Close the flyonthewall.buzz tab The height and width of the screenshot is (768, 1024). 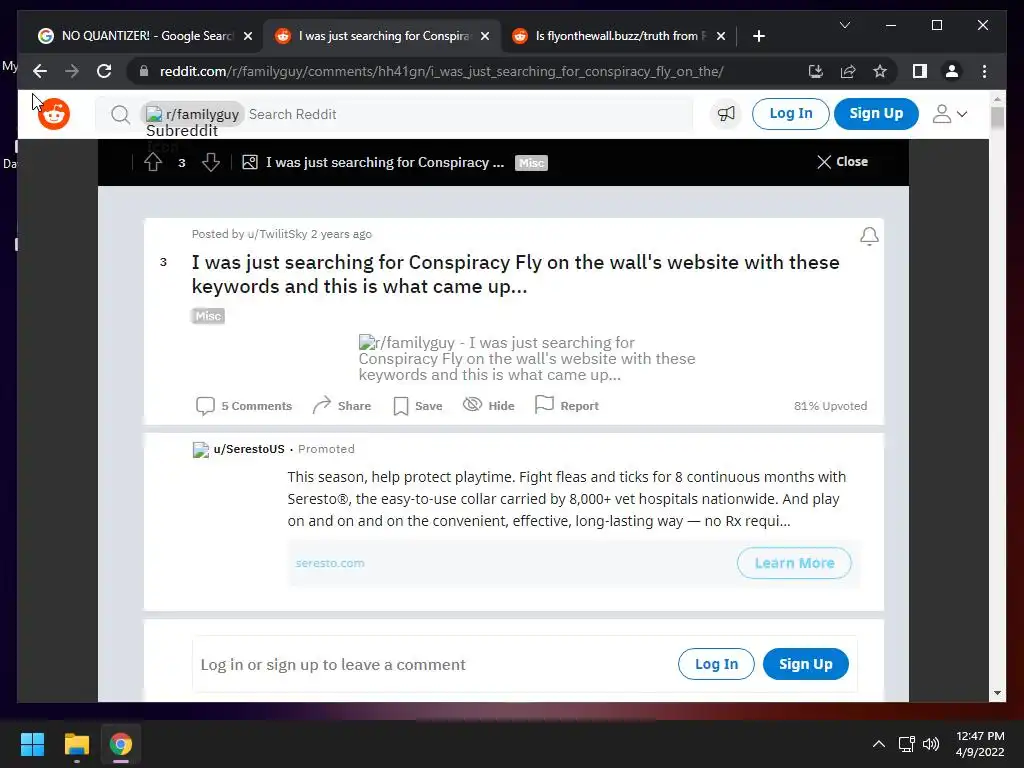pyautogui.click(x=721, y=37)
